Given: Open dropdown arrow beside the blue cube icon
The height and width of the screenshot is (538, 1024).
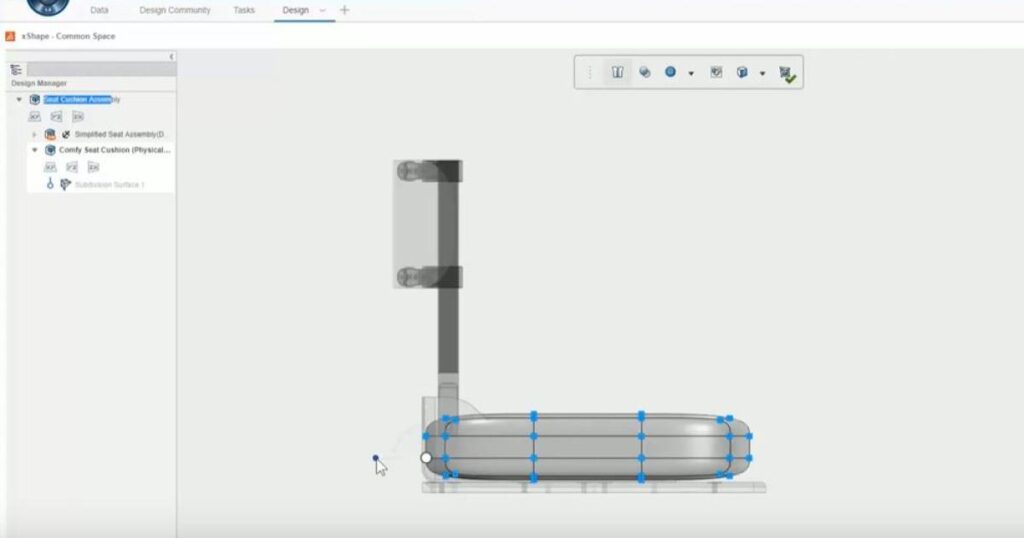Looking at the screenshot, I should (762, 73).
